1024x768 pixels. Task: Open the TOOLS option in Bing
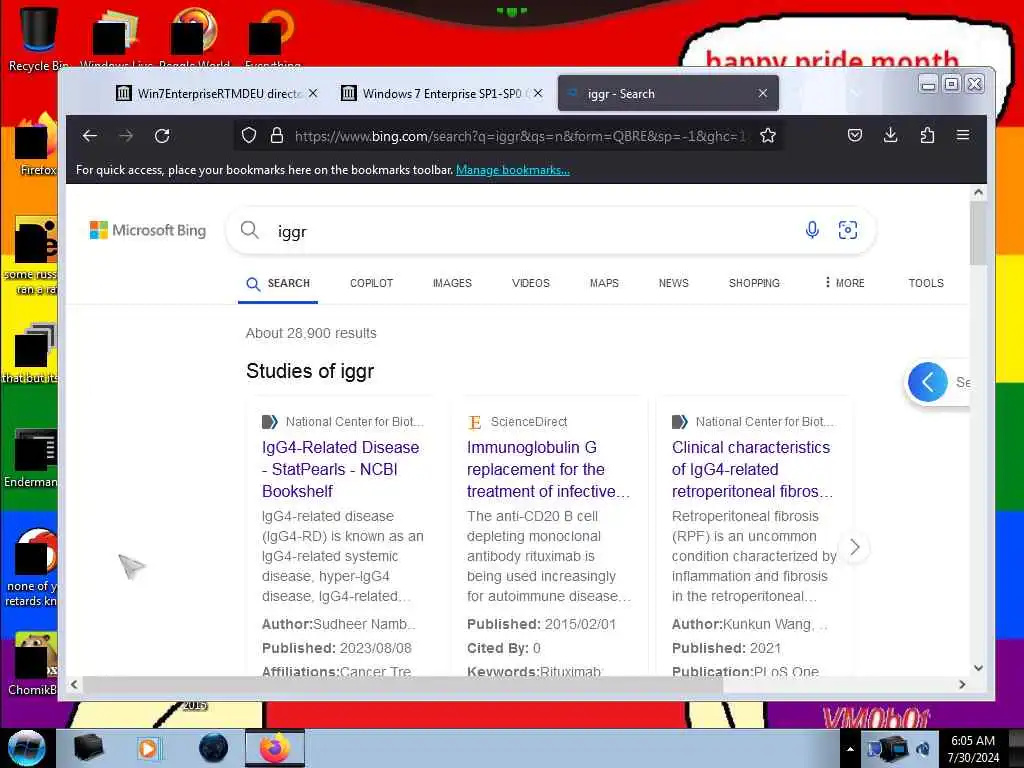tap(926, 283)
